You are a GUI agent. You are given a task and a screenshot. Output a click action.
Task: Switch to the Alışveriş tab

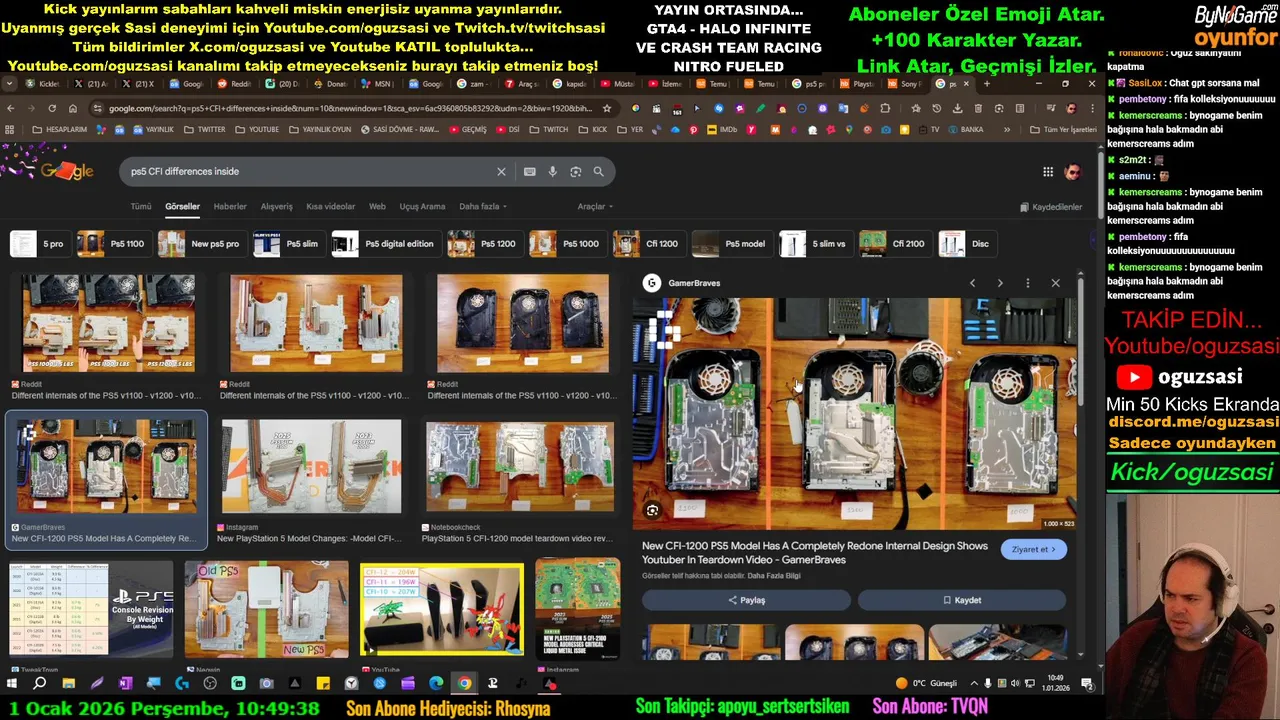click(x=277, y=207)
